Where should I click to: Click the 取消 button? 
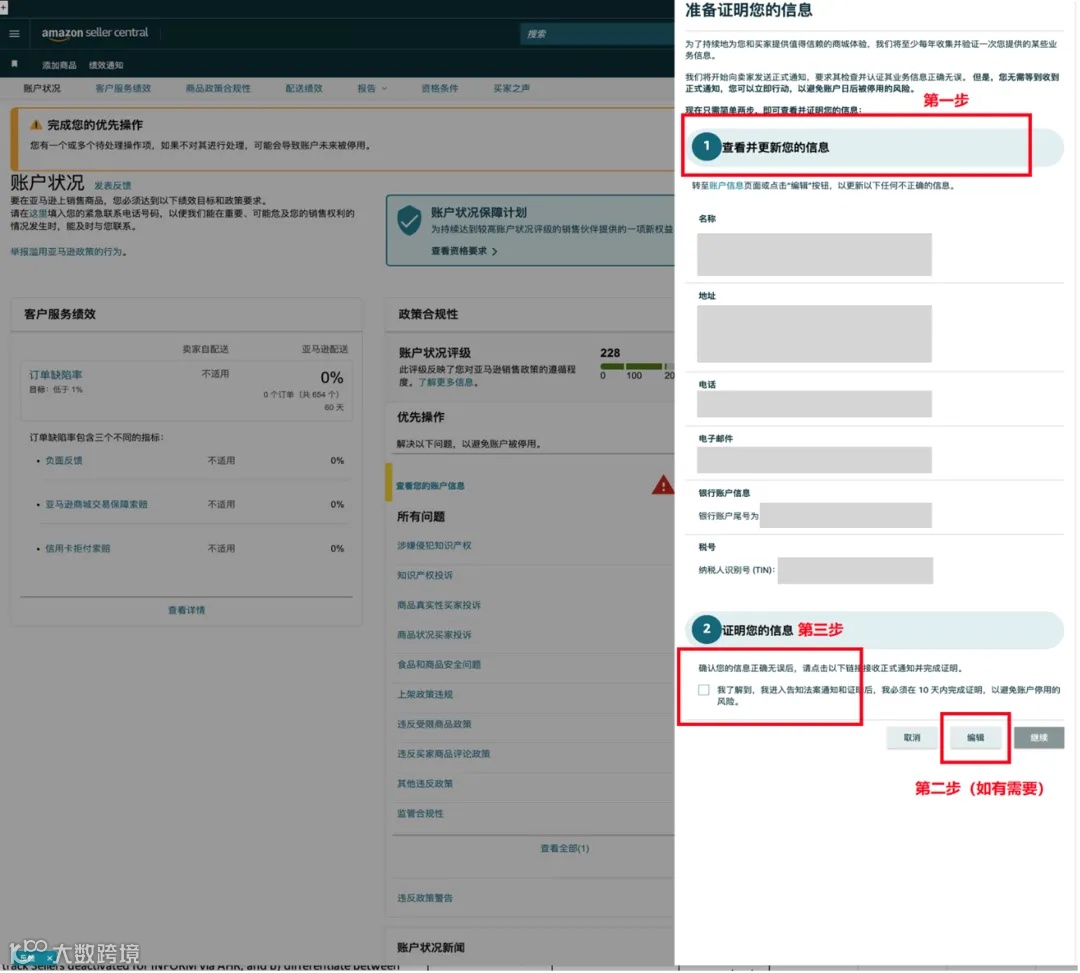912,738
